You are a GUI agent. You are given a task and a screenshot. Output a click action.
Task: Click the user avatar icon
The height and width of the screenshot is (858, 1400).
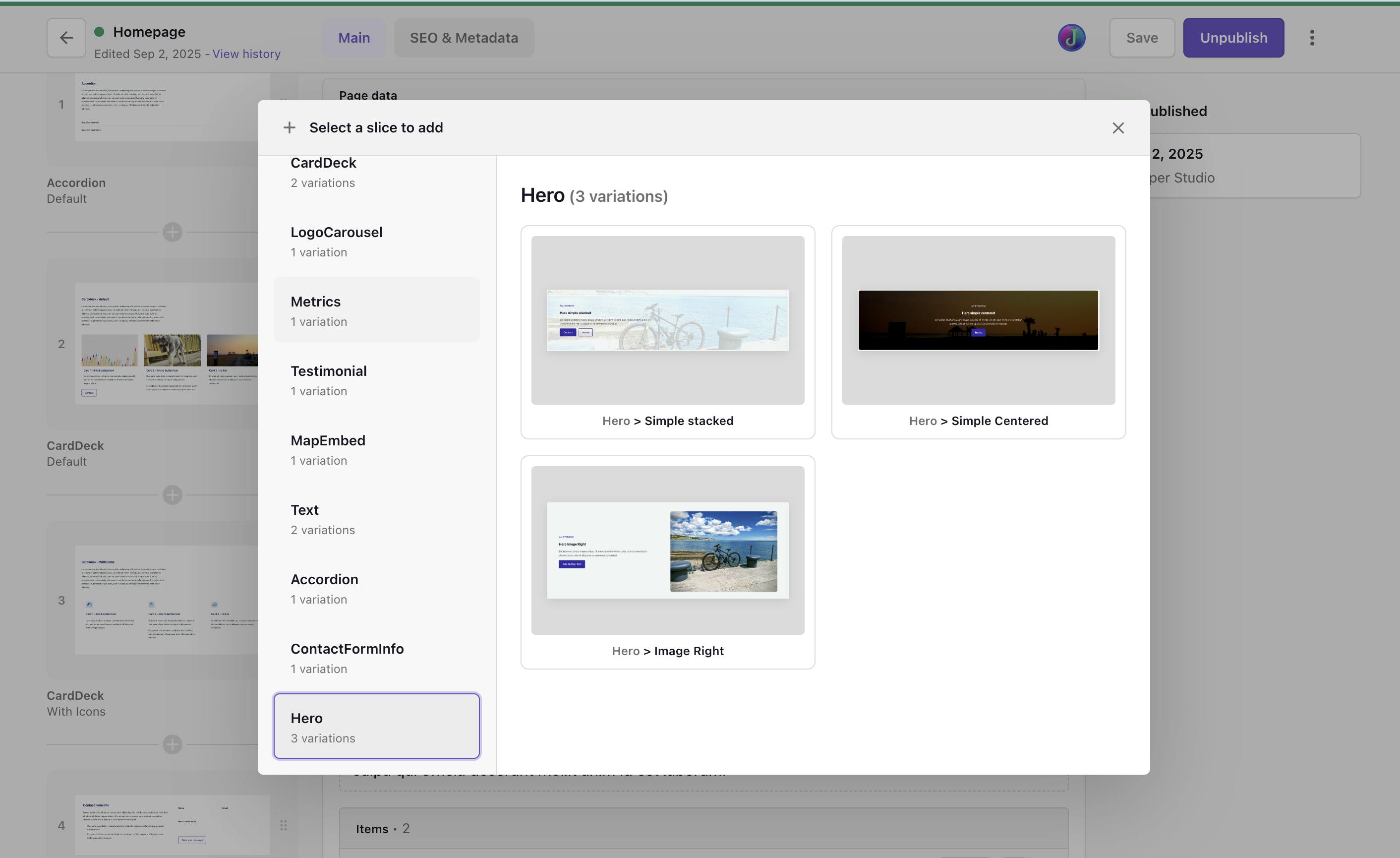click(x=1071, y=38)
